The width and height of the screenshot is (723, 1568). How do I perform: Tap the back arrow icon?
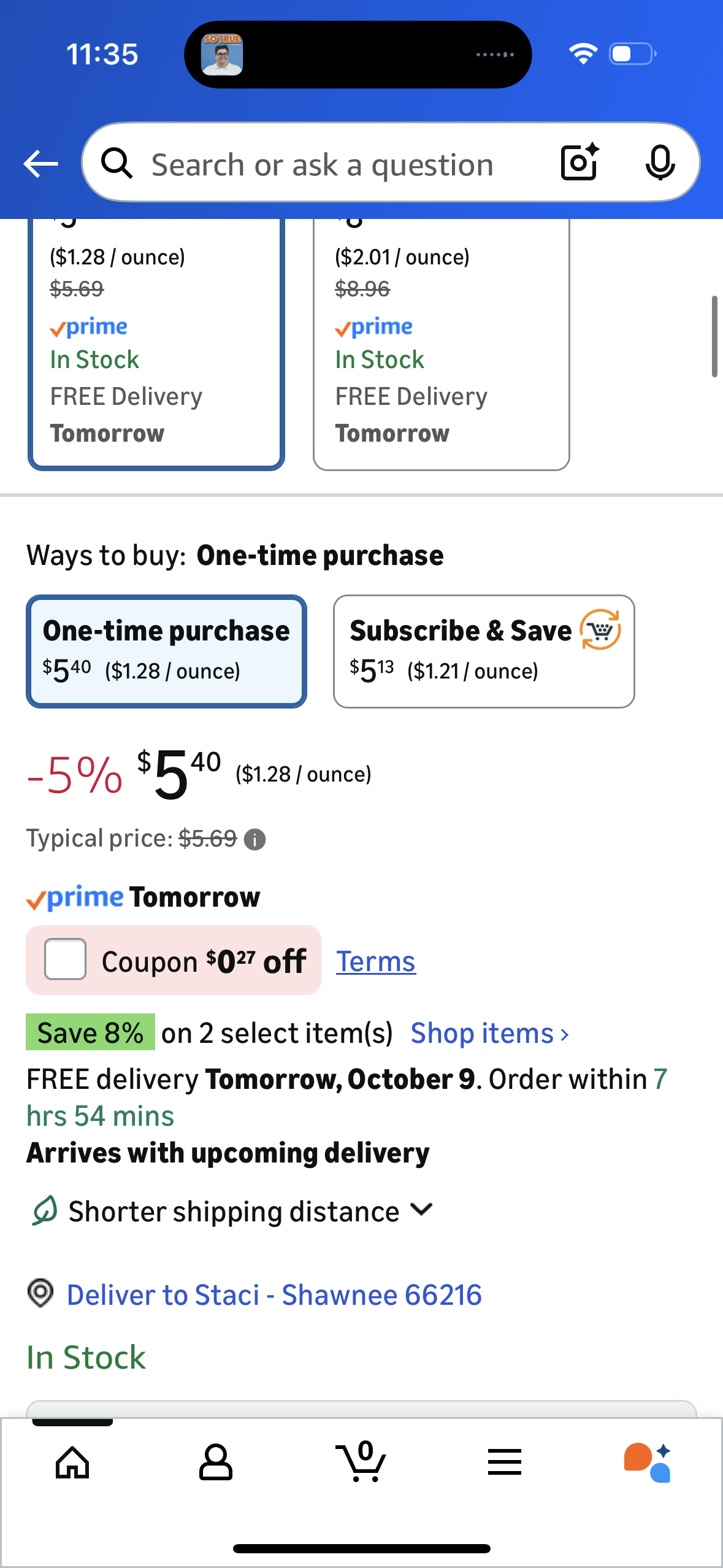point(40,164)
